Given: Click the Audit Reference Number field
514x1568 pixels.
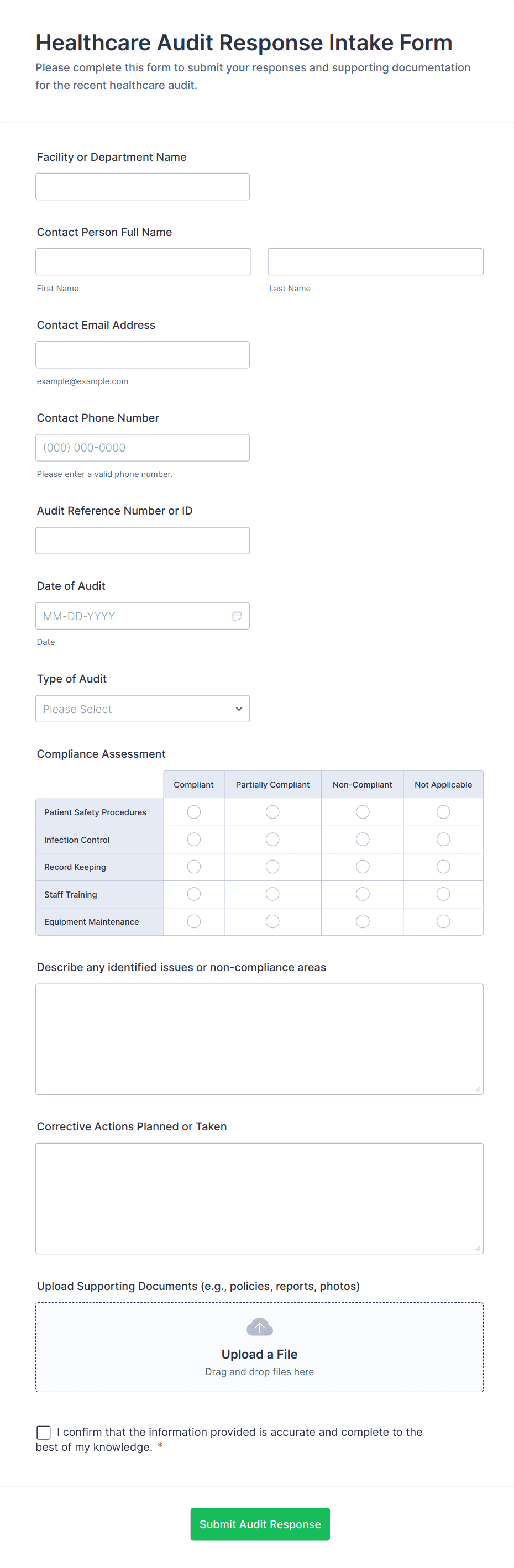Looking at the screenshot, I should coord(143,541).
